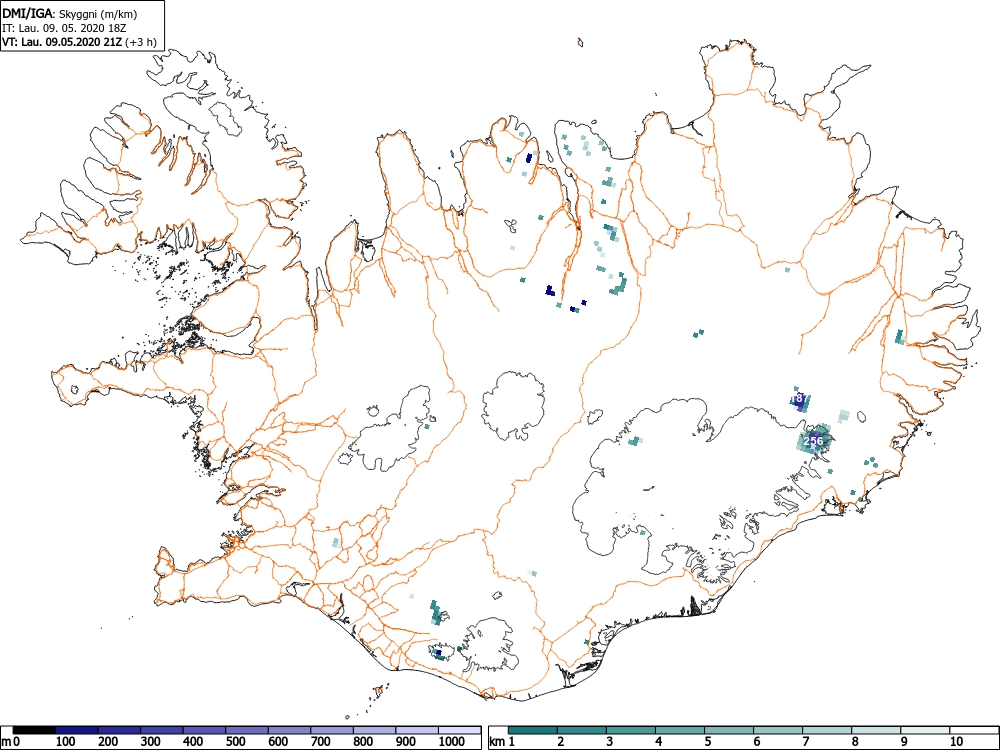
Task: Pick the 100–200 m dark navy legend swatch
Action: pyautogui.click(x=77, y=730)
